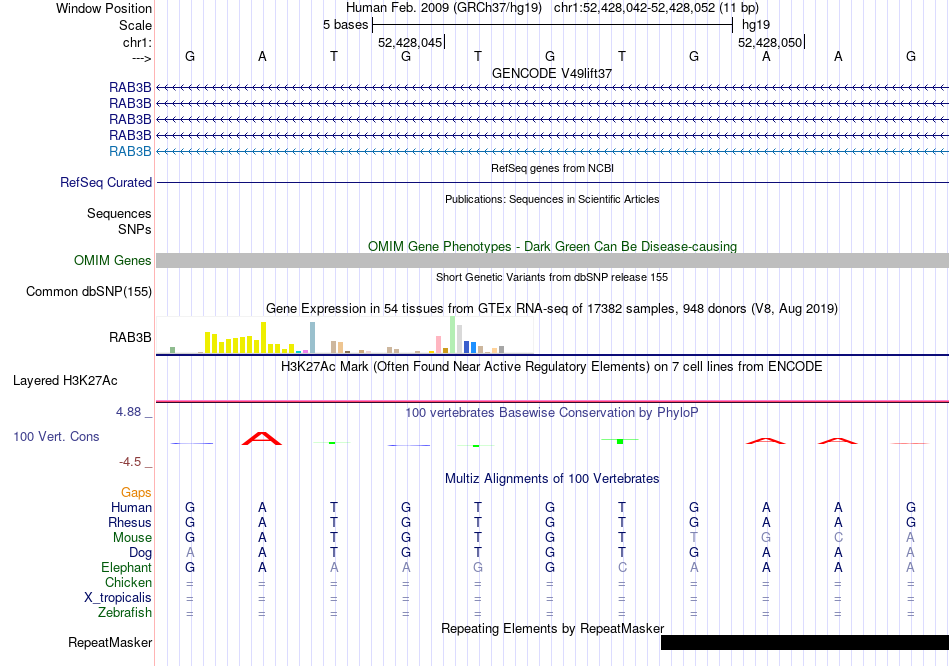Viewport: 950px width, 666px height.
Task: Click the large red A in the PhyloP track
Action: click(262, 438)
